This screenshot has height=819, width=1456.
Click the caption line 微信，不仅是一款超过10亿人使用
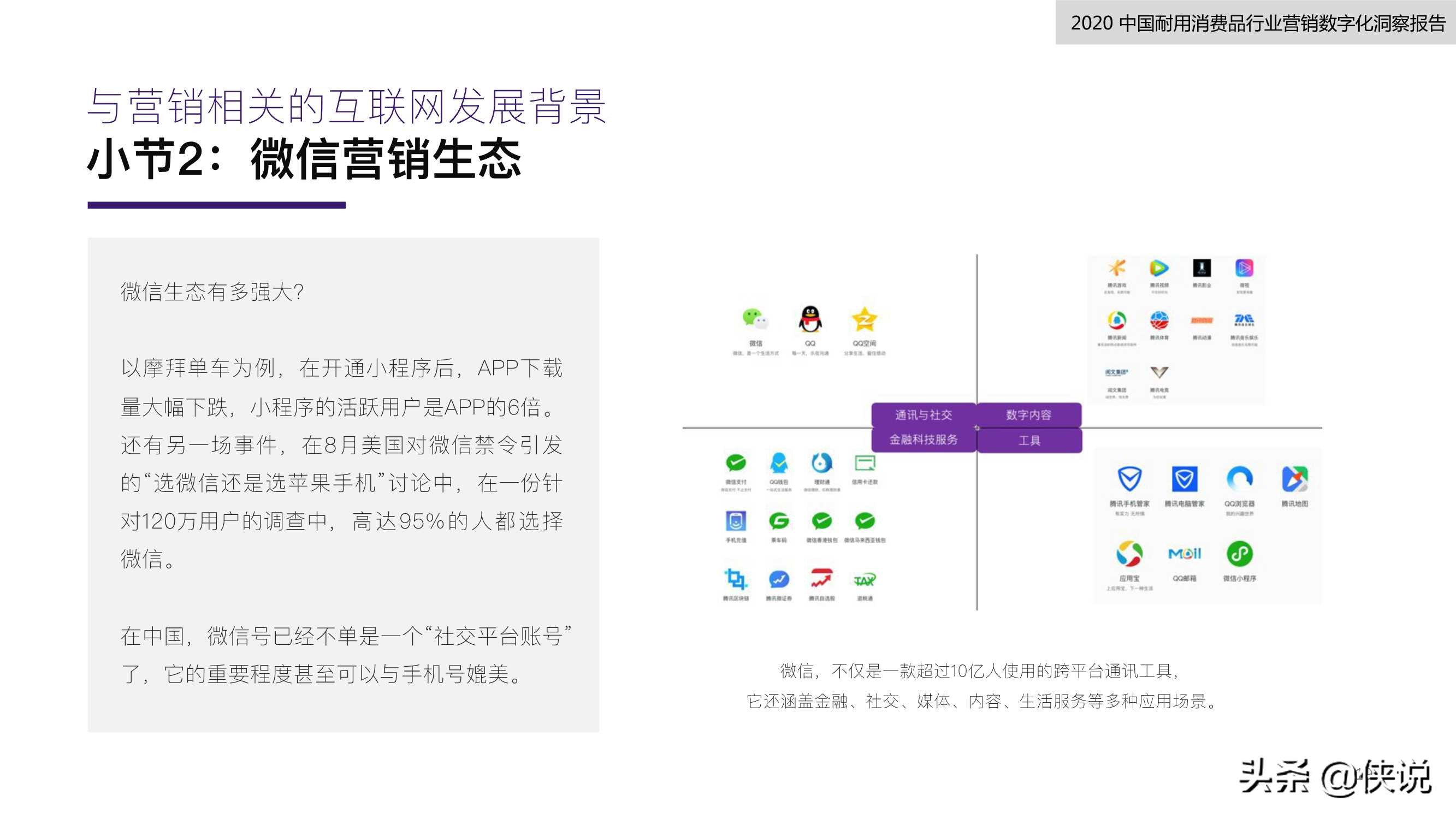[x=980, y=672]
